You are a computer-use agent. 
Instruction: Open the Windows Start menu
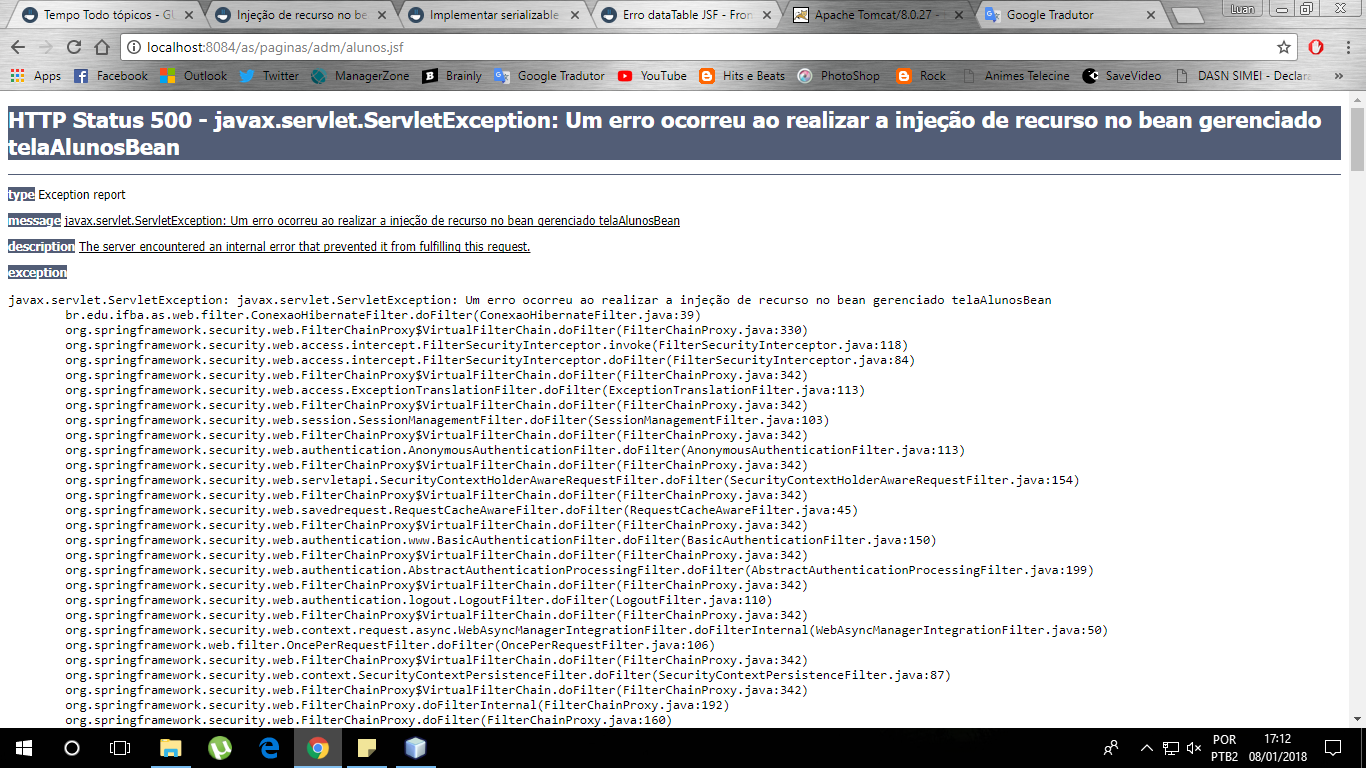click(24, 747)
